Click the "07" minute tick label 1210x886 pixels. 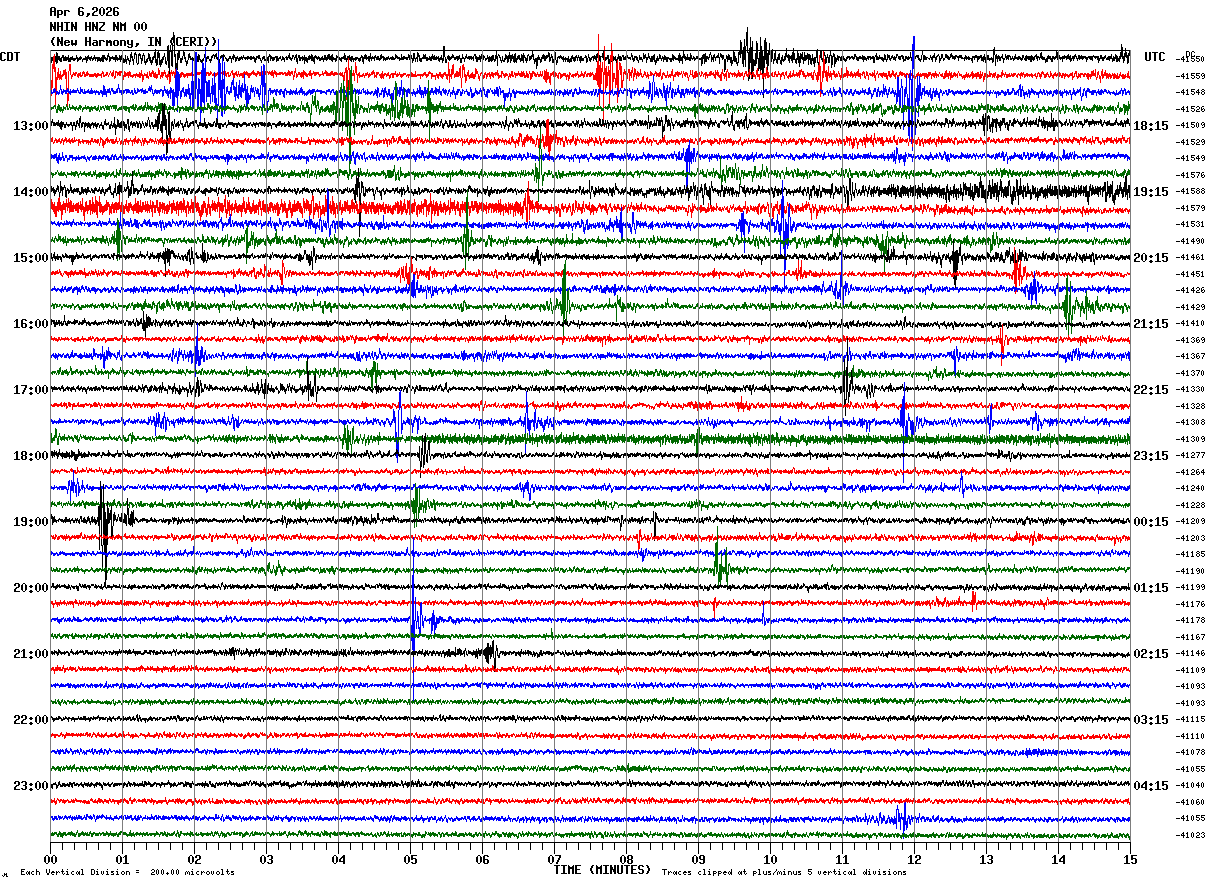coord(554,860)
